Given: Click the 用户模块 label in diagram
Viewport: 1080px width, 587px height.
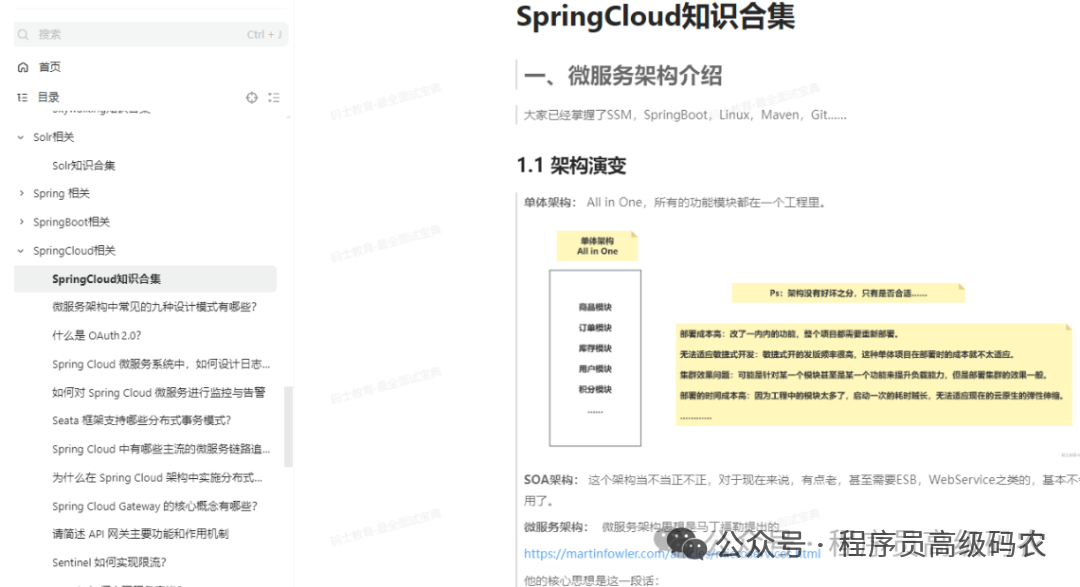Looking at the screenshot, I should [595, 369].
